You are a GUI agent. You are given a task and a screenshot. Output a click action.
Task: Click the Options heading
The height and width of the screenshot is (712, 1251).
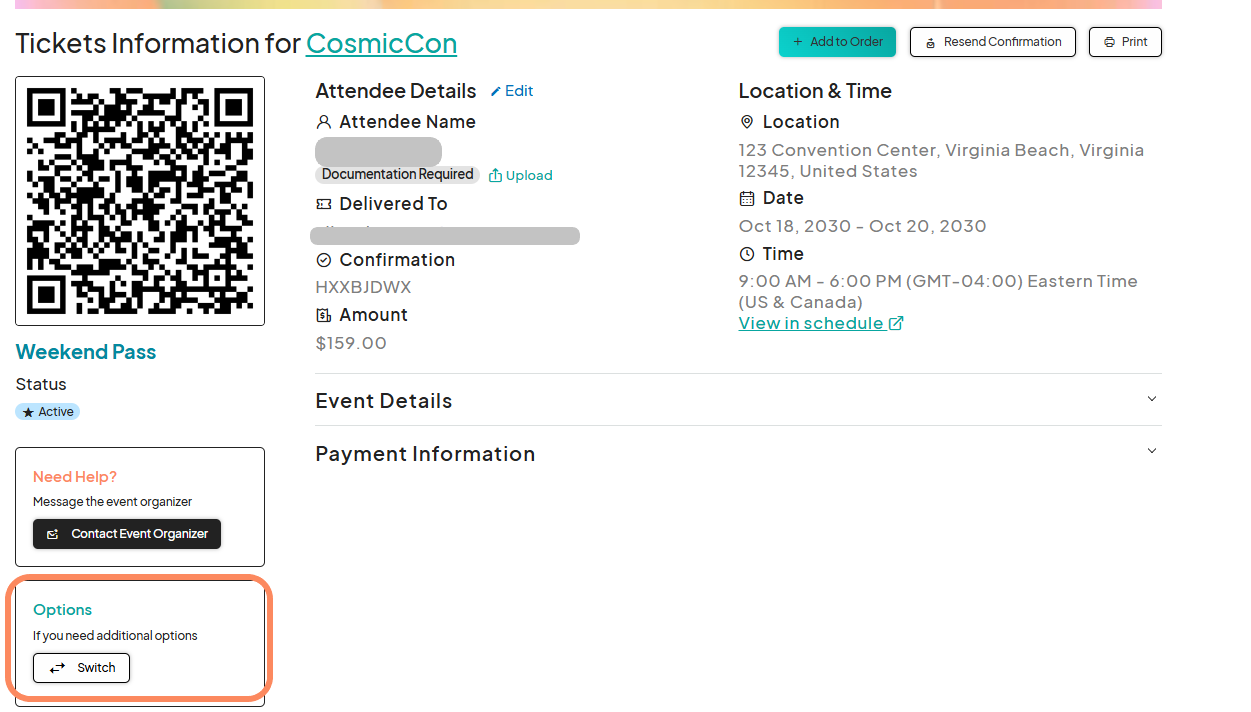62,610
